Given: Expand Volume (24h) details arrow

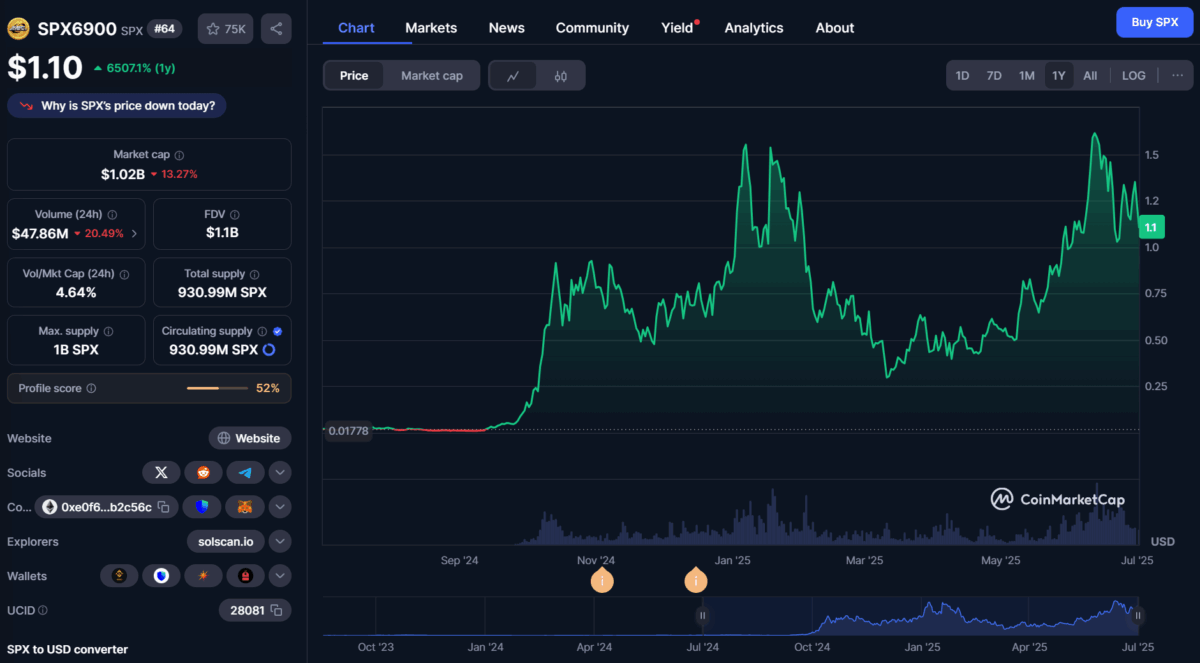Looking at the screenshot, I should (135, 234).
